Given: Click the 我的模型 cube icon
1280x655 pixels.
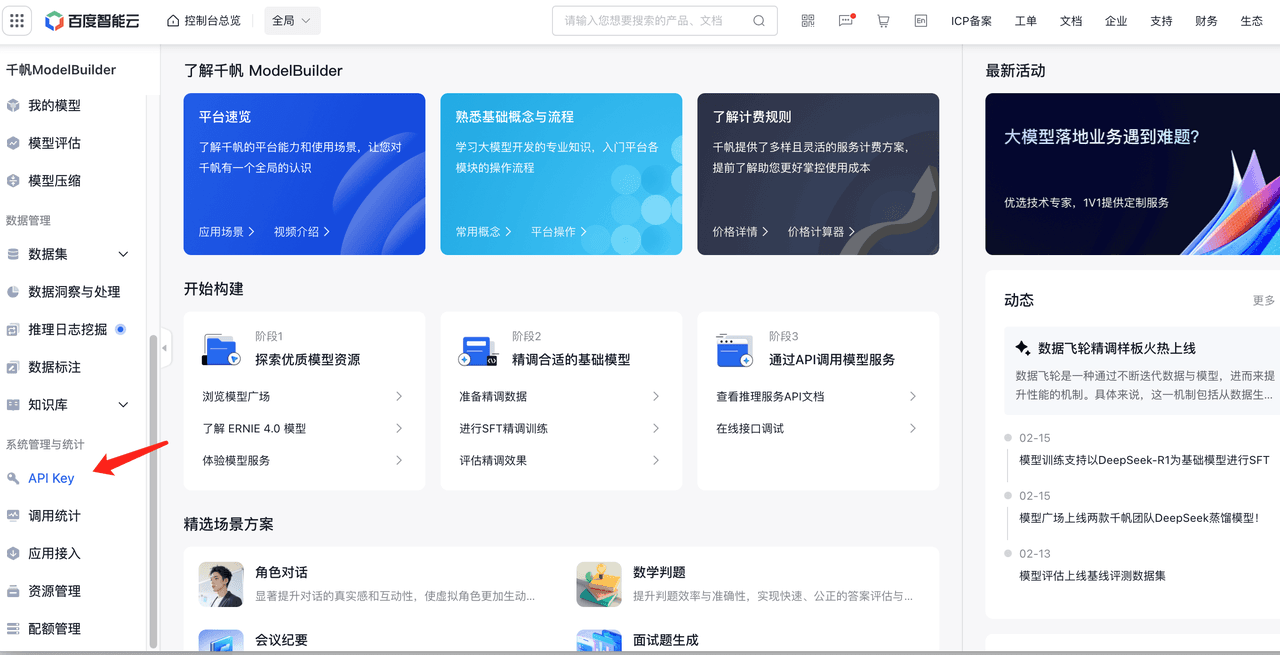Looking at the screenshot, I should click(13, 105).
